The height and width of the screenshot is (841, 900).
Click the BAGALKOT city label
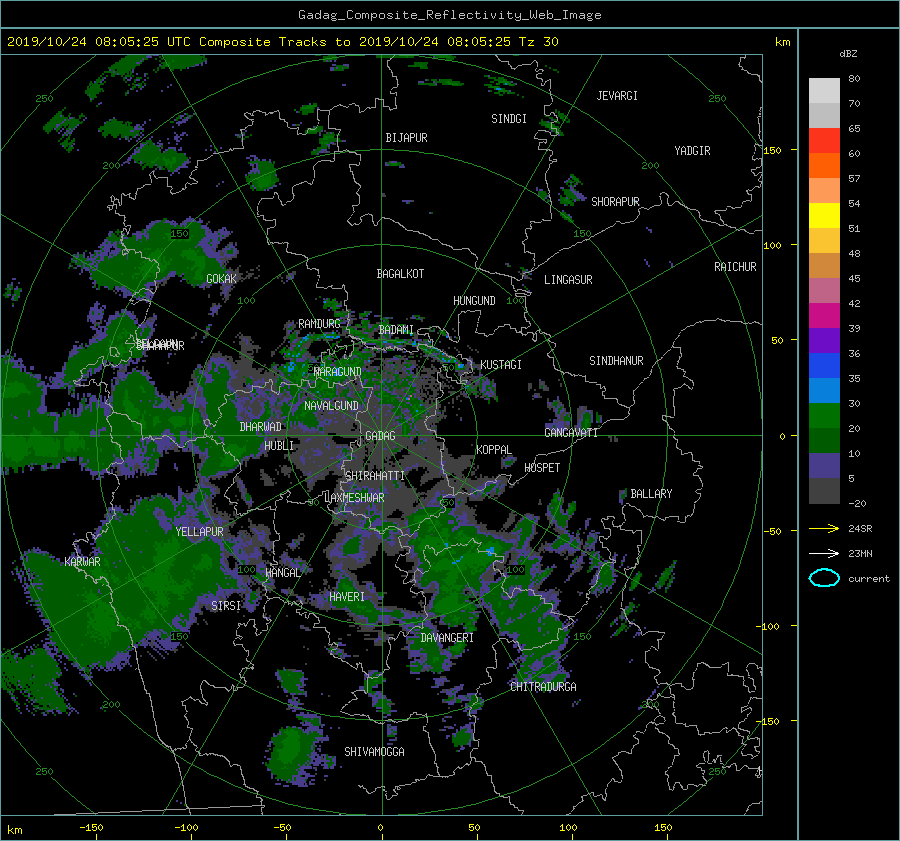point(400,274)
